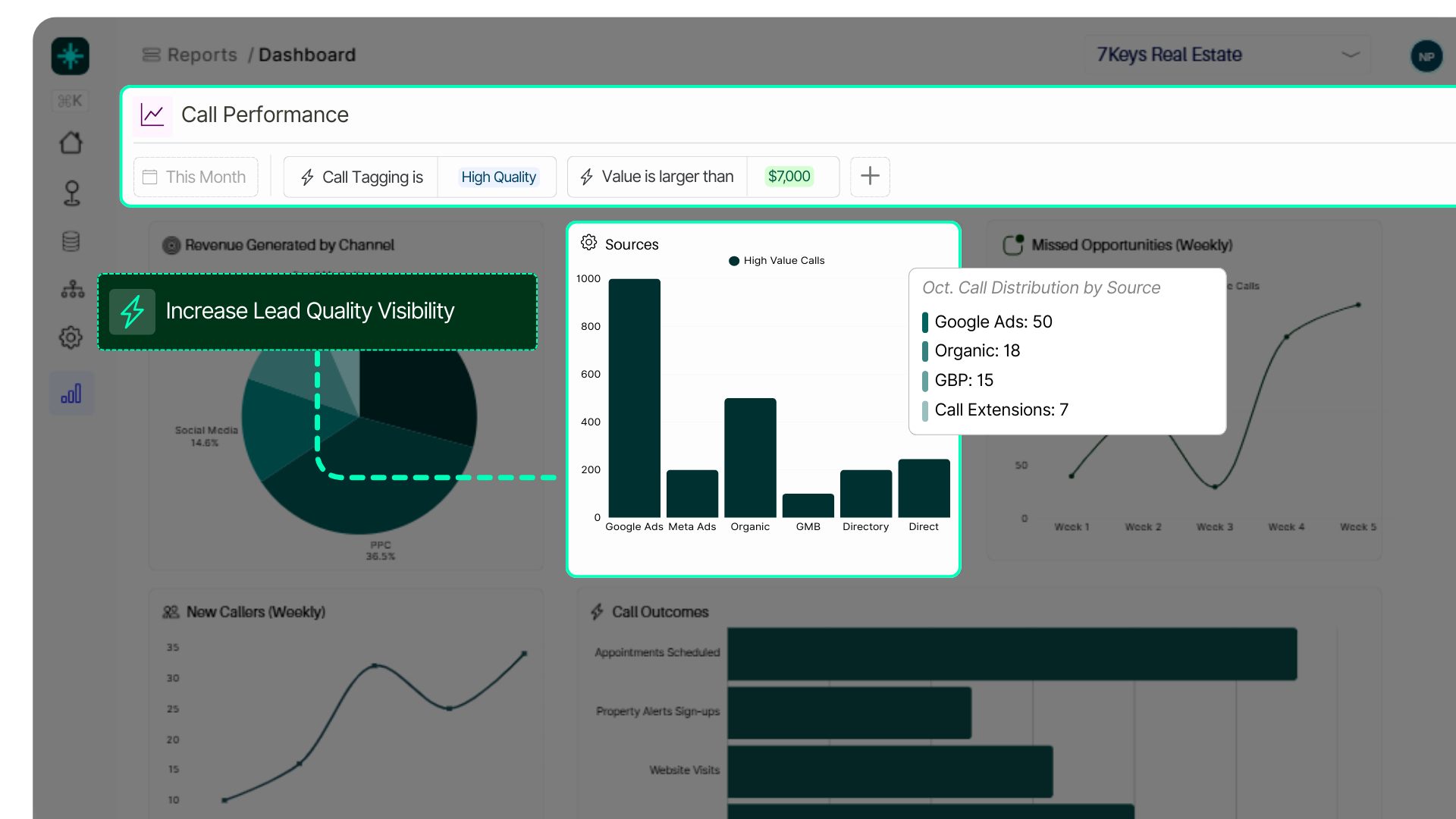The width and height of the screenshot is (1456, 819).
Task: Click the Directory bar in Sources
Action: tap(866, 494)
